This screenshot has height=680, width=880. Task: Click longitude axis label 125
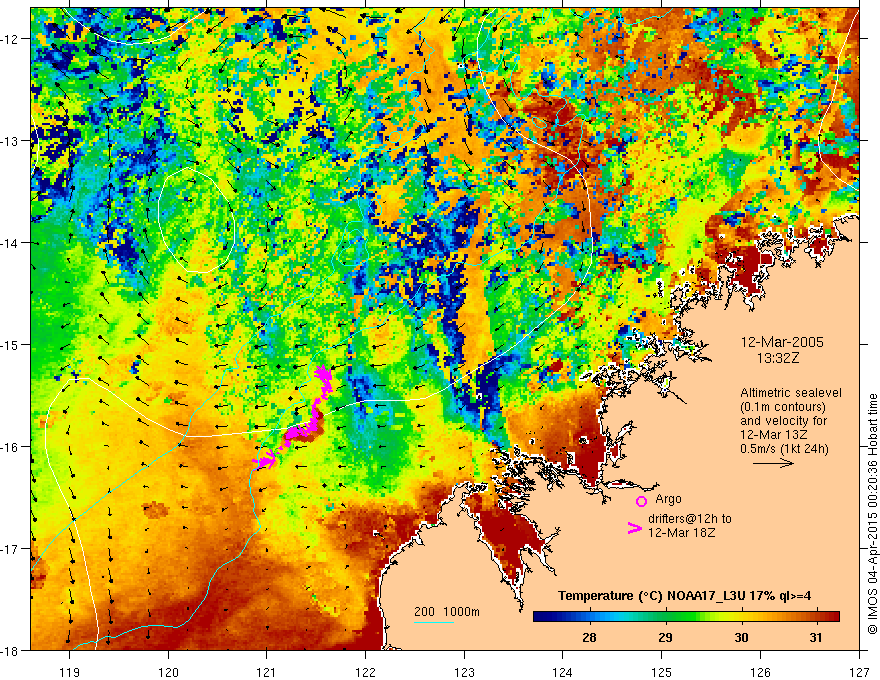[x=662, y=673]
